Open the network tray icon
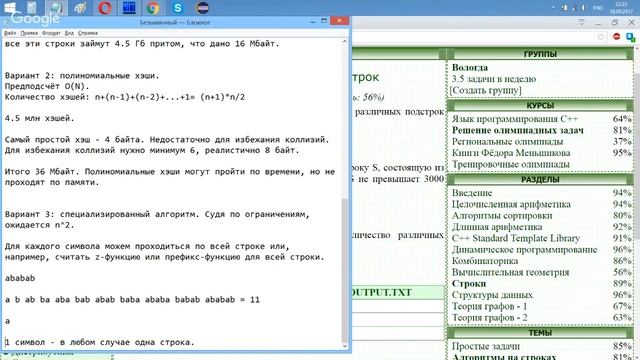 tap(574, 7)
